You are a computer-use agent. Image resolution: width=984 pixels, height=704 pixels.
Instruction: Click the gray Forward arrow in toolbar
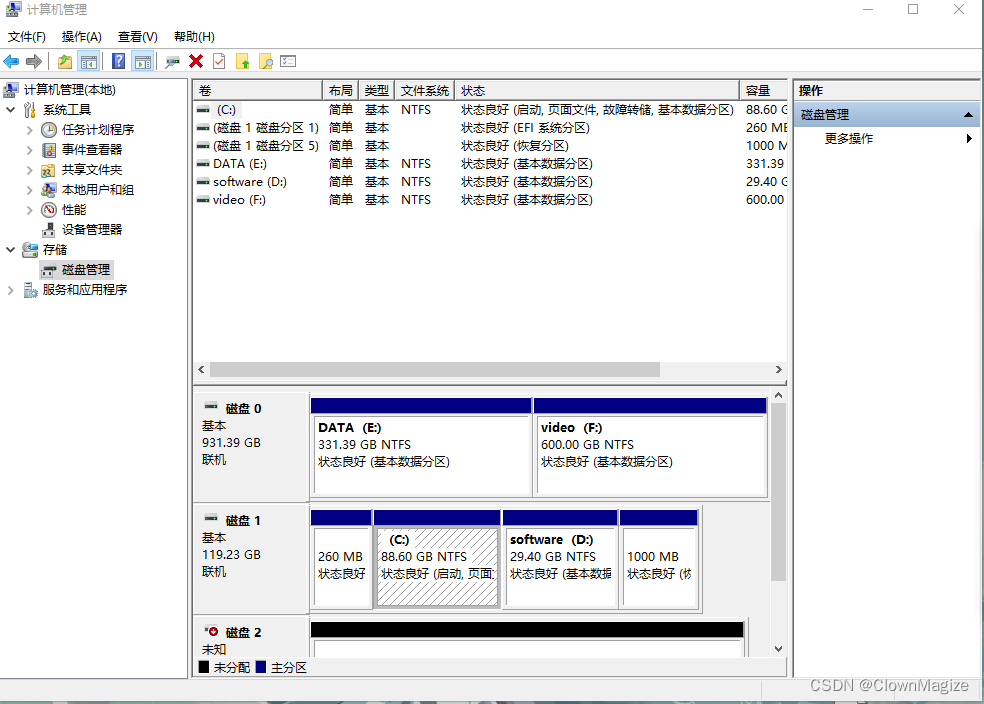click(34, 61)
